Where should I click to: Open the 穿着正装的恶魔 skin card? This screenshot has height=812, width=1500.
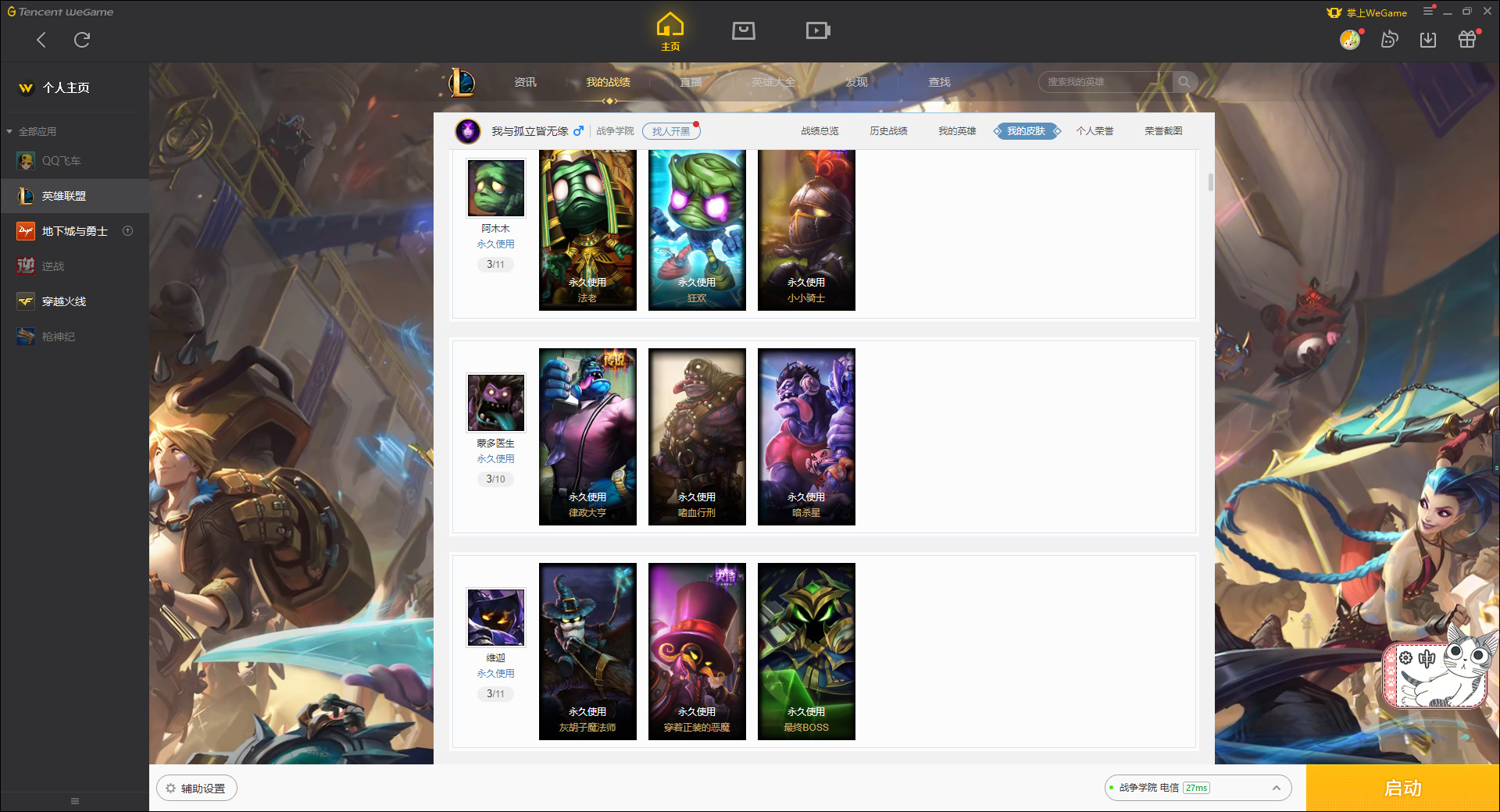click(697, 651)
